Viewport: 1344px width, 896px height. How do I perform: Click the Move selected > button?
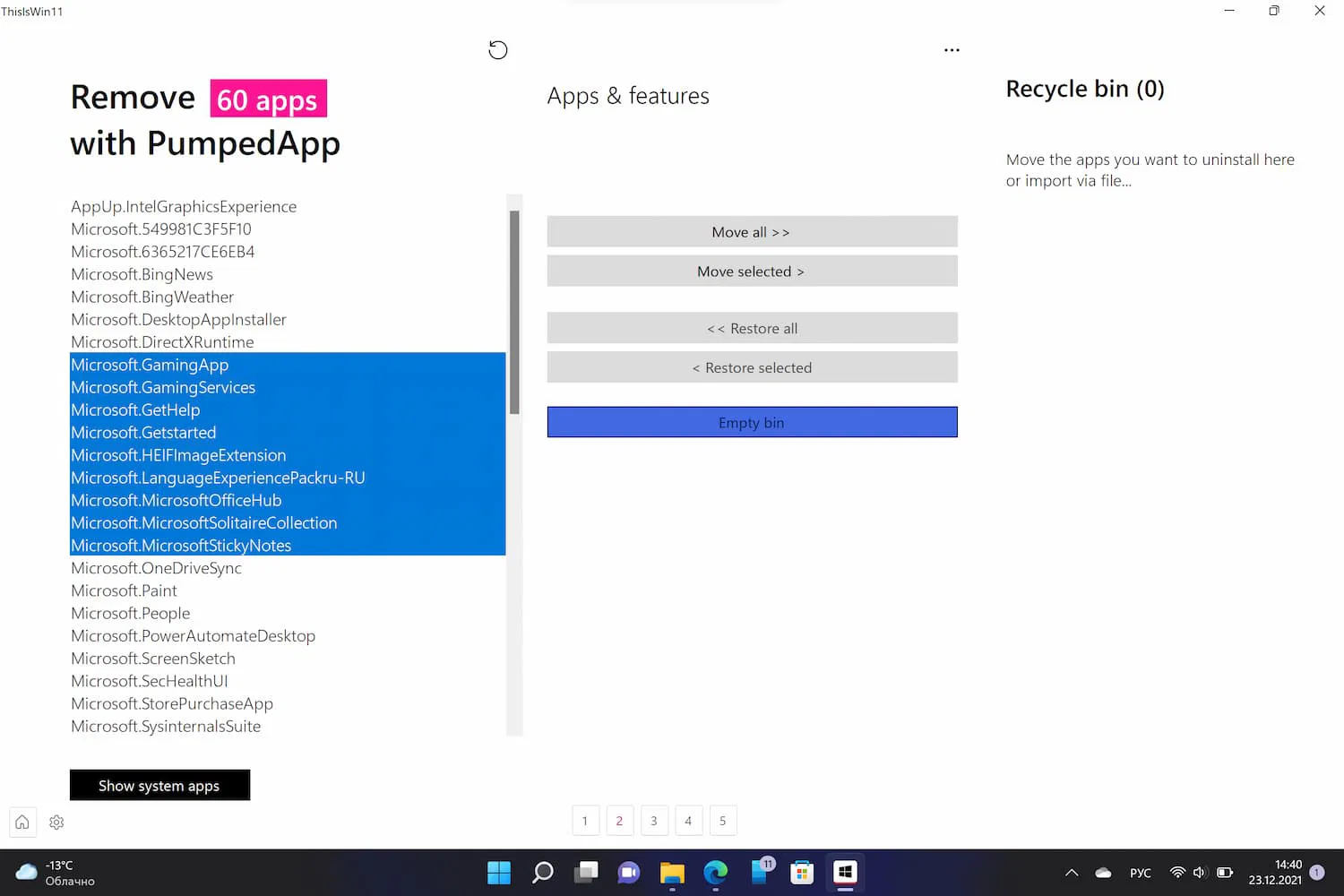pyautogui.click(x=752, y=271)
